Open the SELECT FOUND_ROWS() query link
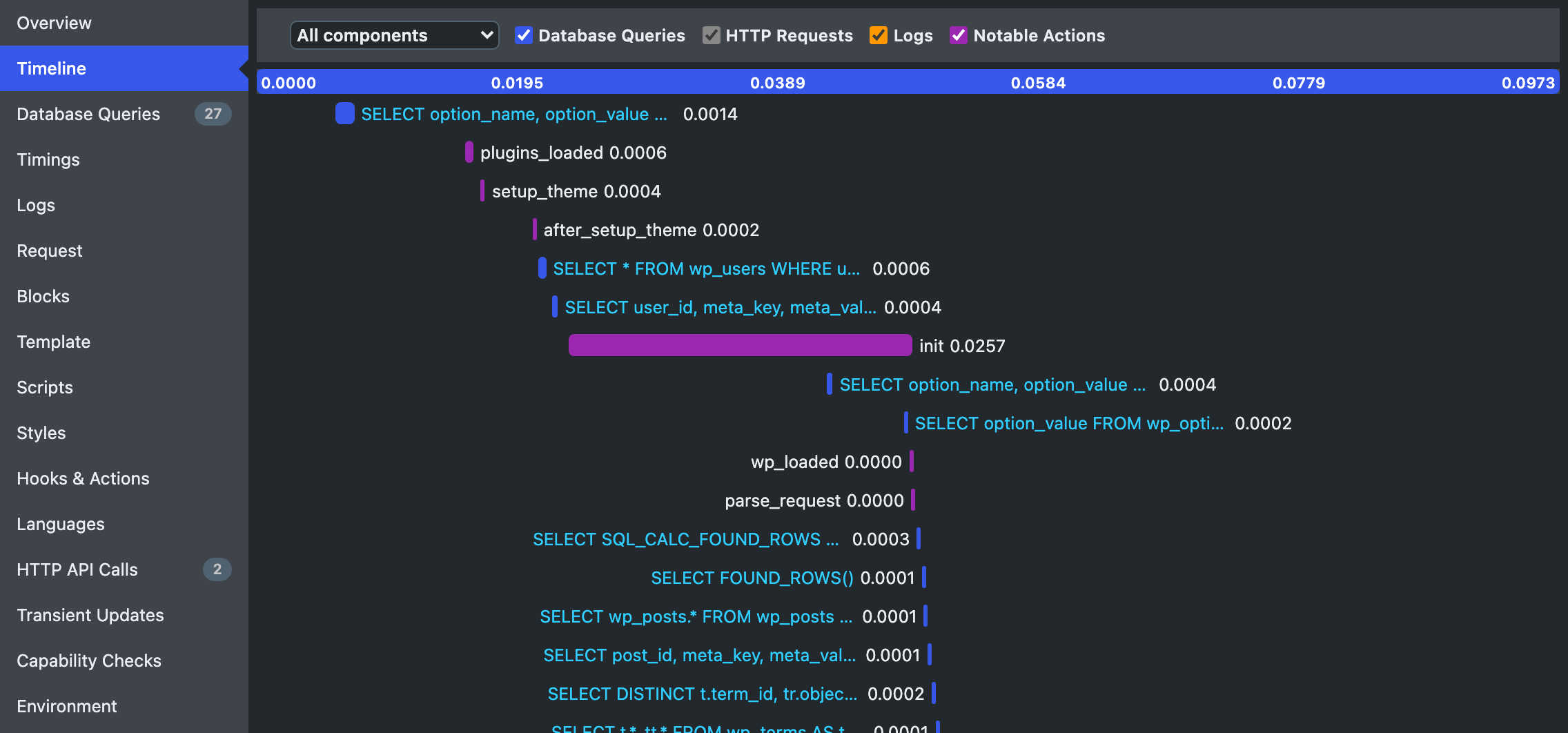The width and height of the screenshot is (1568, 733). click(752, 578)
